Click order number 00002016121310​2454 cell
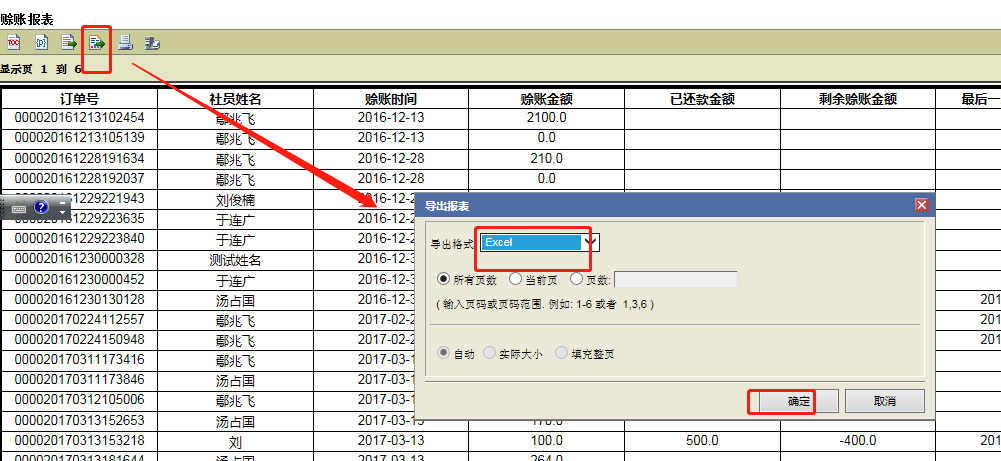This screenshot has height=461, width=1001. click(79, 118)
